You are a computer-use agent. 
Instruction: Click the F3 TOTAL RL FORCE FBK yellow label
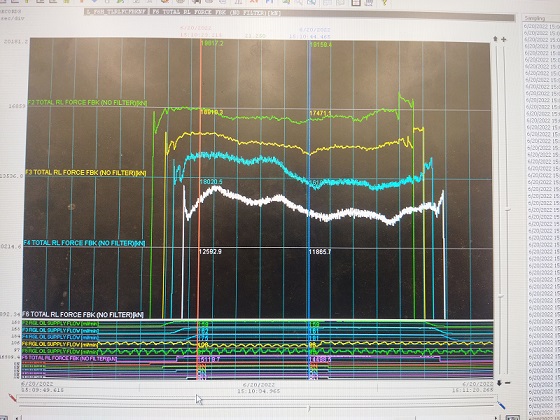[86, 173]
